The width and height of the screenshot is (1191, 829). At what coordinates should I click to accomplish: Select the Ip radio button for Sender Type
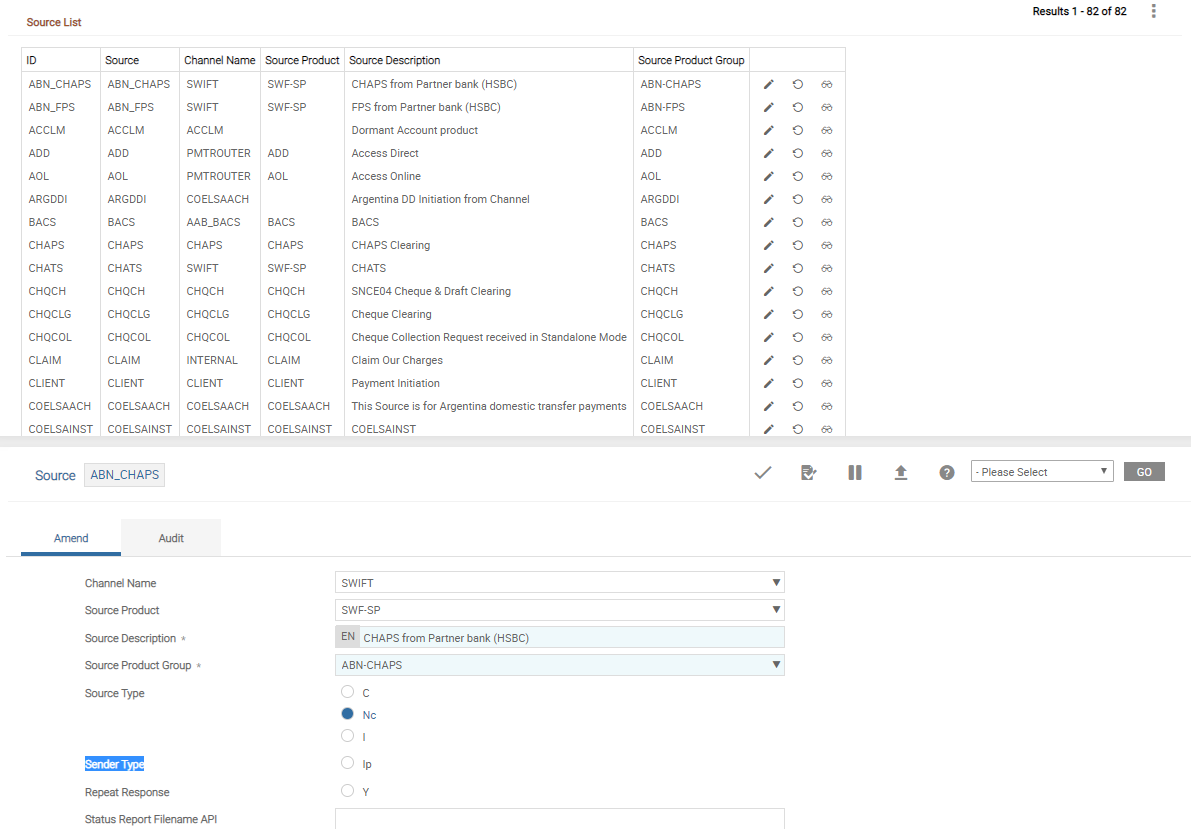click(348, 763)
